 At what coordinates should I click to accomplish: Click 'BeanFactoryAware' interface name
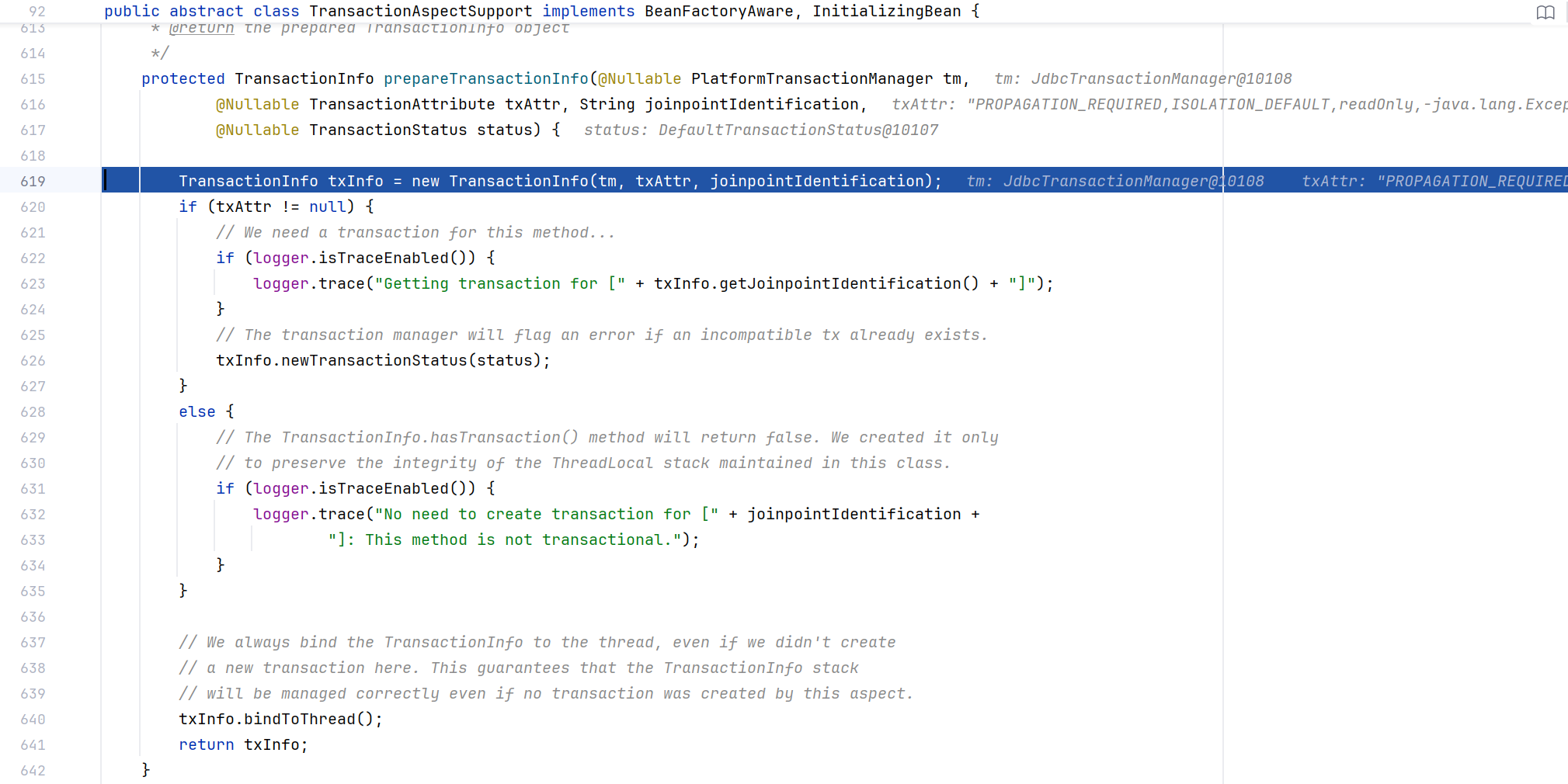pyautogui.click(x=719, y=11)
